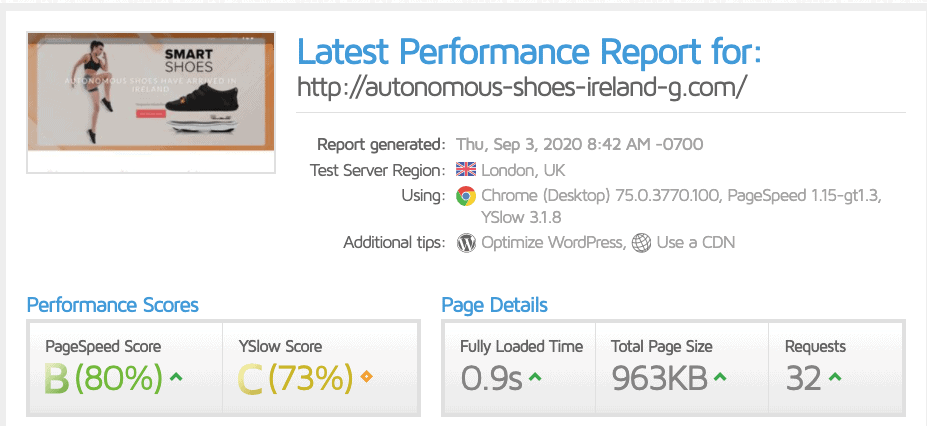This screenshot has width=927, height=426.
Task: Click green arrow beside PageSpeed Score
Action: point(176,377)
